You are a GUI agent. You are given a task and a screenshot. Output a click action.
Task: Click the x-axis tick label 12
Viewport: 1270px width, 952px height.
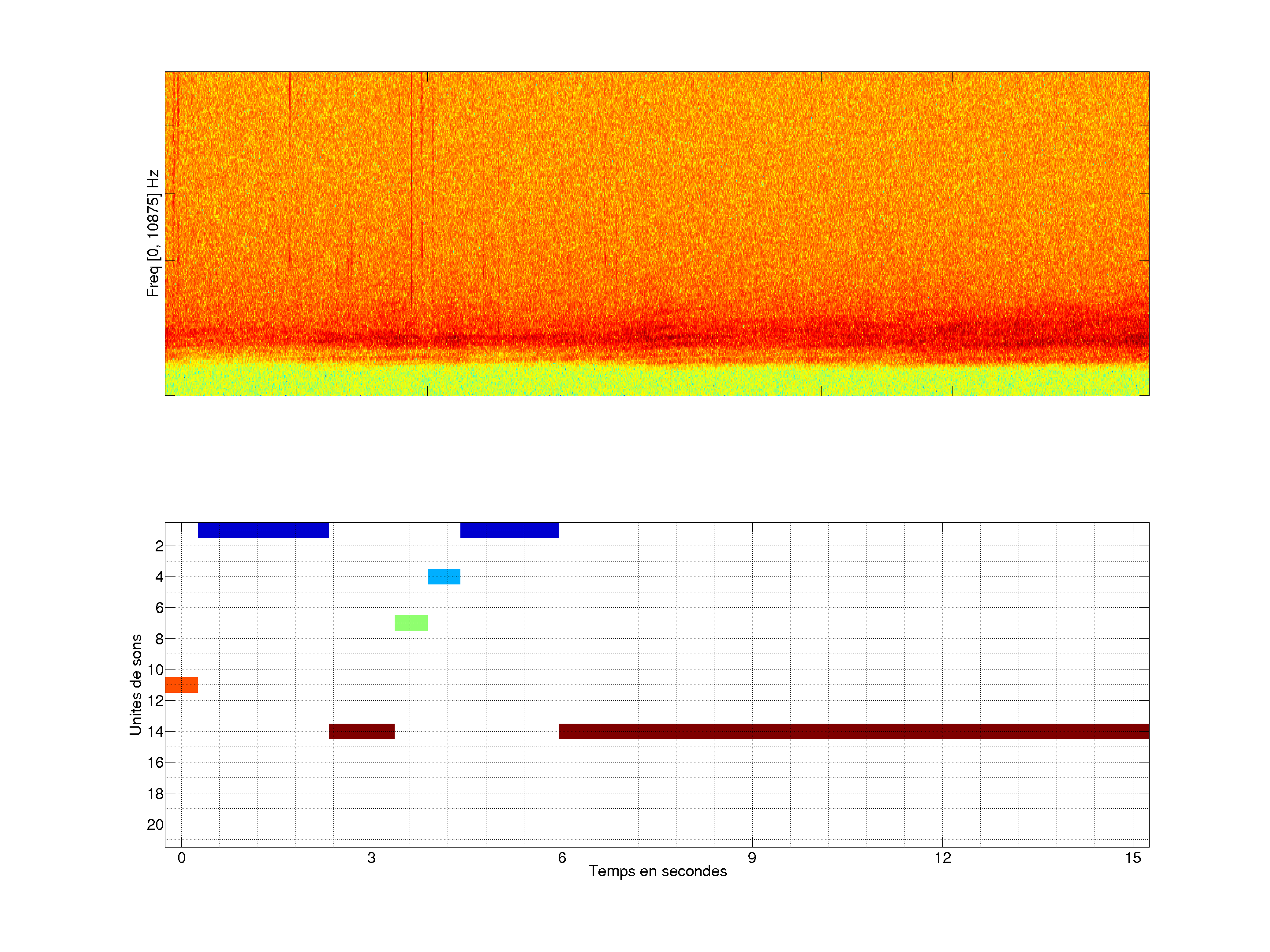[x=942, y=858]
